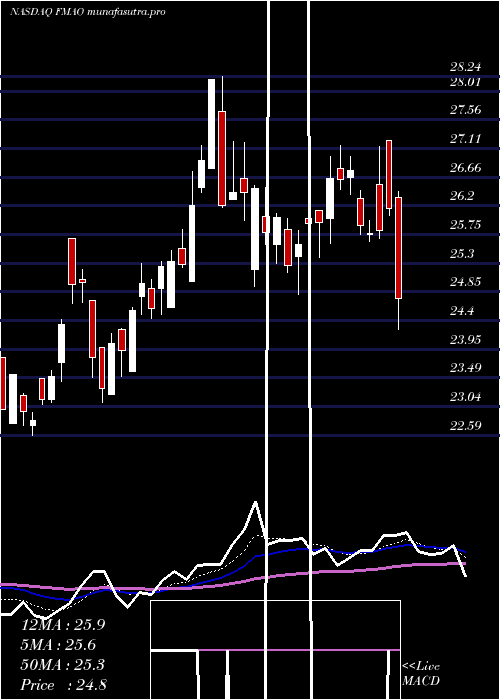Screen dimensions: 500x700
Task: Click the 28.24 price level label
Action: tap(466, 67)
